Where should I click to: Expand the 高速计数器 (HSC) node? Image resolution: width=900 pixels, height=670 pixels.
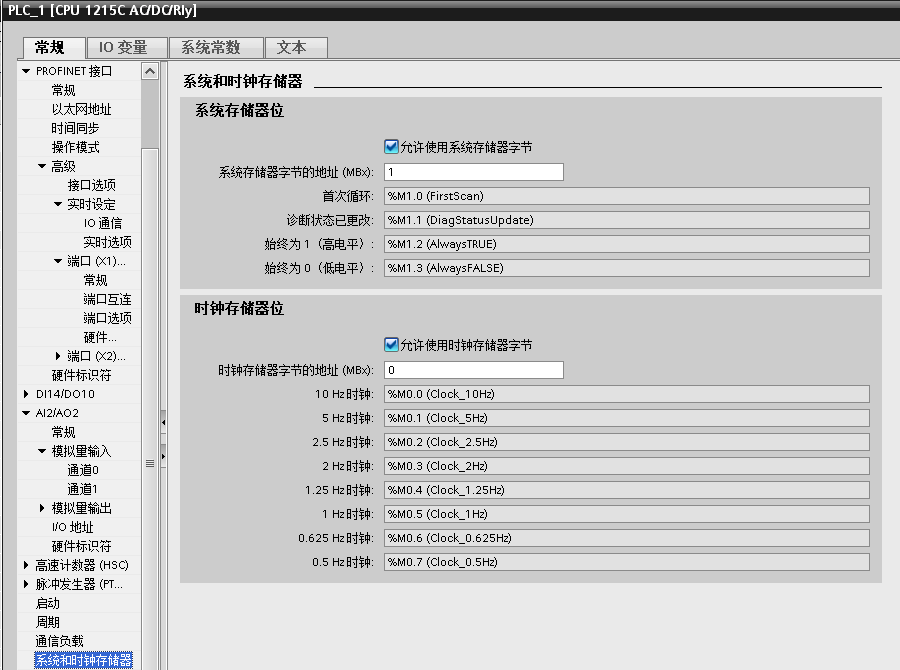coord(26,565)
